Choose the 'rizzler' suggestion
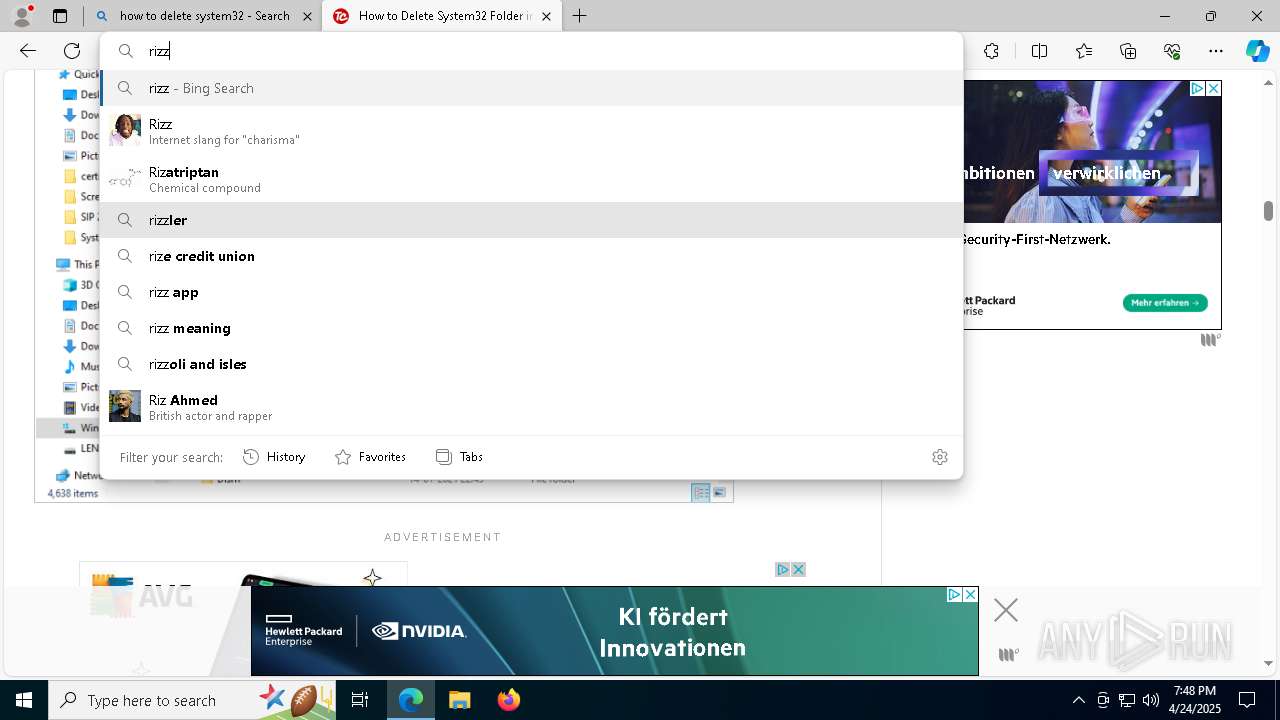The image size is (1280, 720). pyautogui.click(x=532, y=220)
